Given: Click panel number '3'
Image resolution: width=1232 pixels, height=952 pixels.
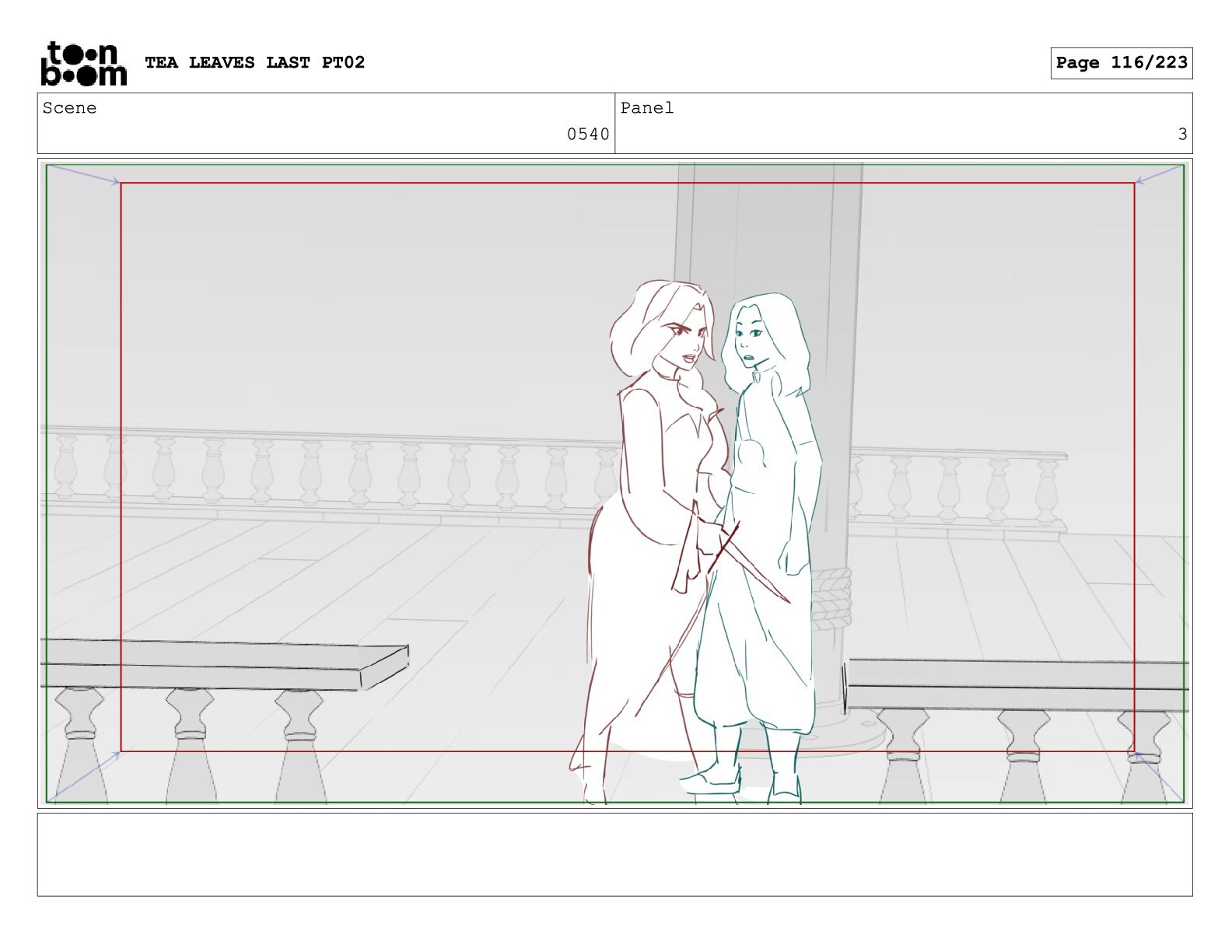Looking at the screenshot, I should (1182, 135).
